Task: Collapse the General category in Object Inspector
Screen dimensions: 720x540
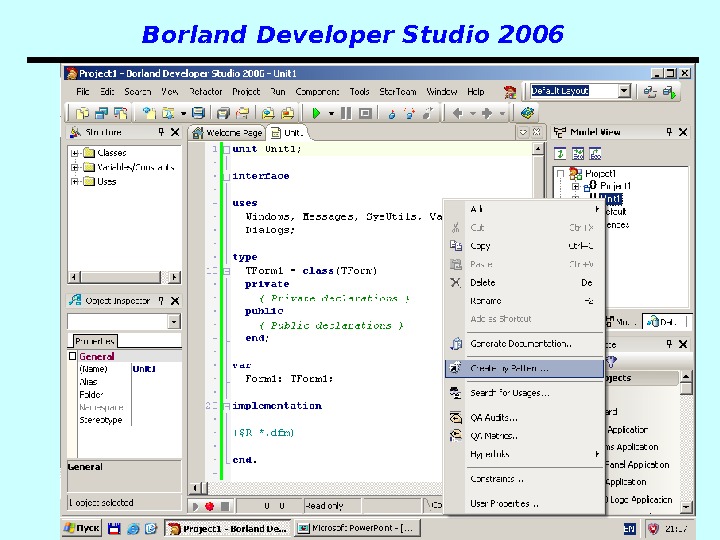Action: point(72,356)
